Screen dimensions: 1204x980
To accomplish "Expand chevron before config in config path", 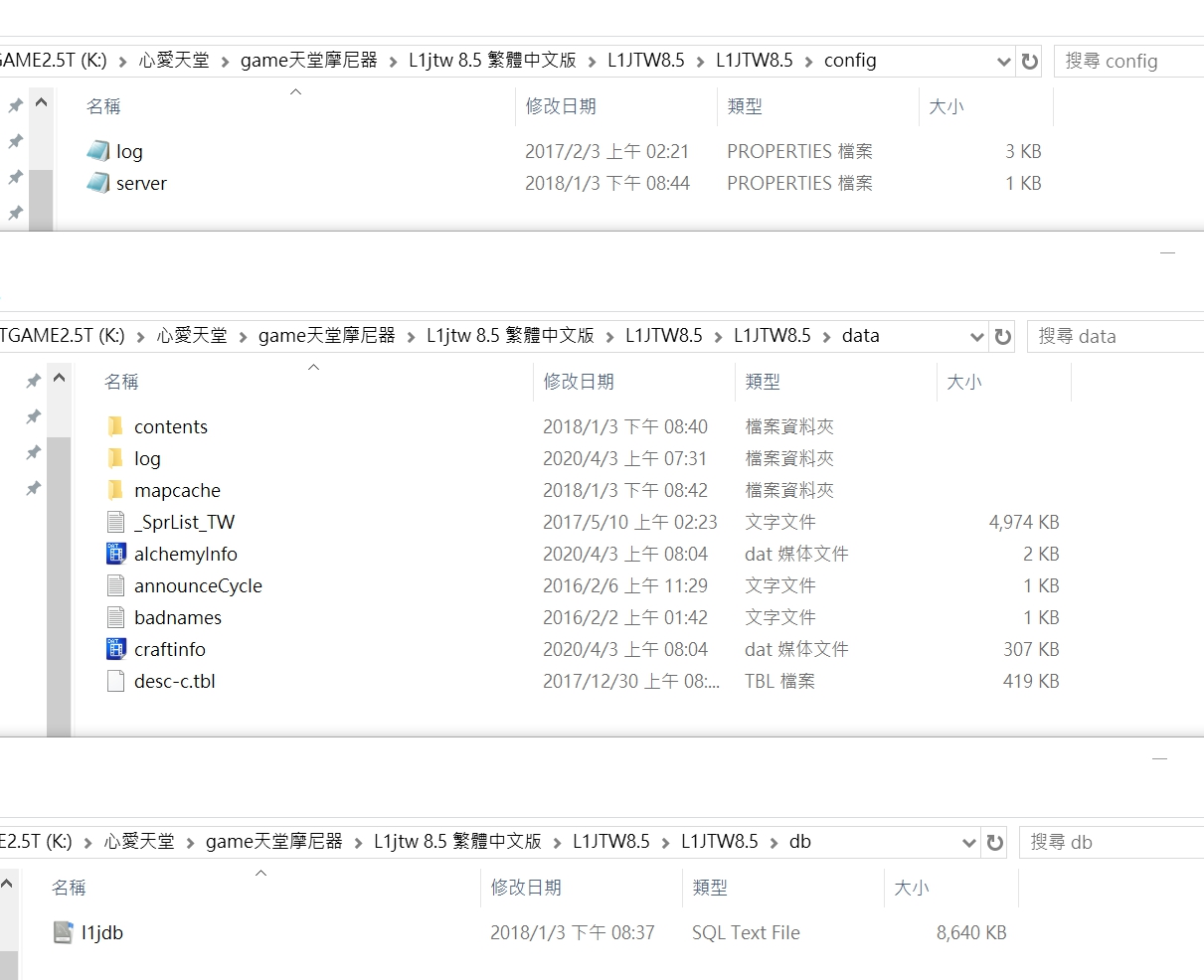I will pos(808,62).
